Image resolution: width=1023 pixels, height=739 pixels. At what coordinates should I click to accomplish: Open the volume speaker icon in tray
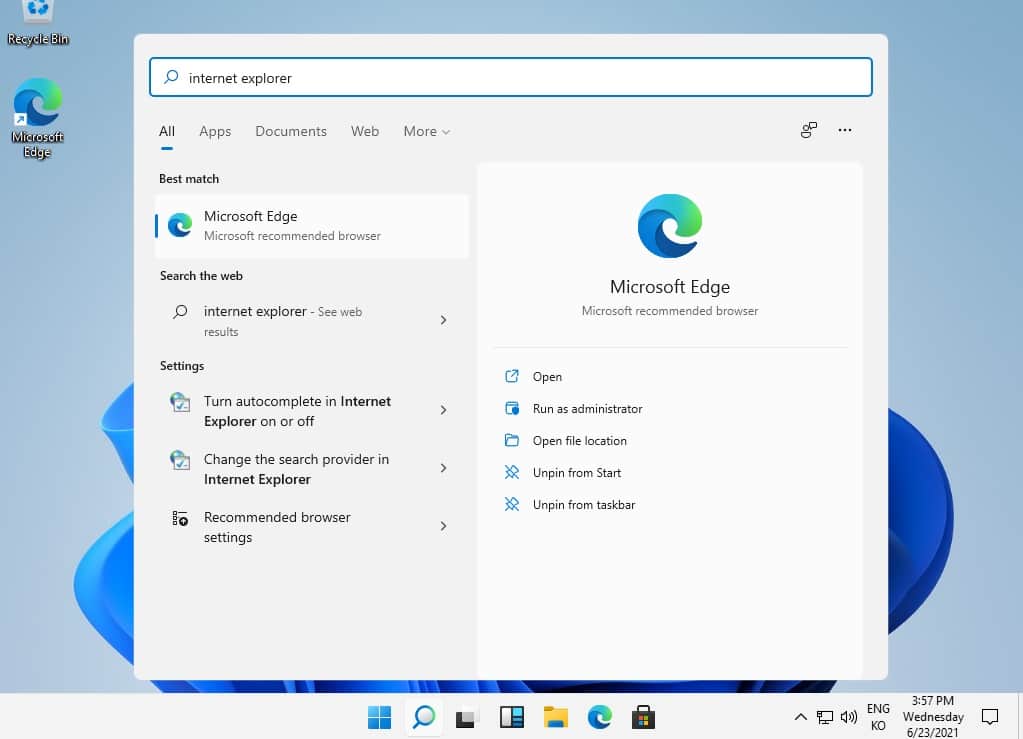pos(849,717)
